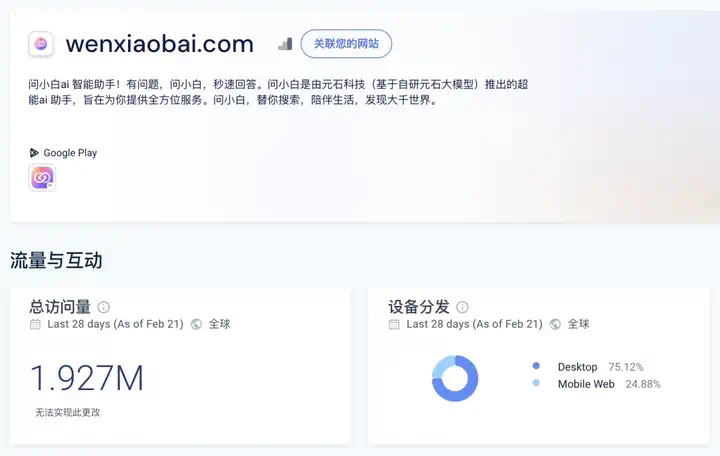720x456 pixels.
Task: Click the Mobile Web legend color dot
Action: (536, 383)
